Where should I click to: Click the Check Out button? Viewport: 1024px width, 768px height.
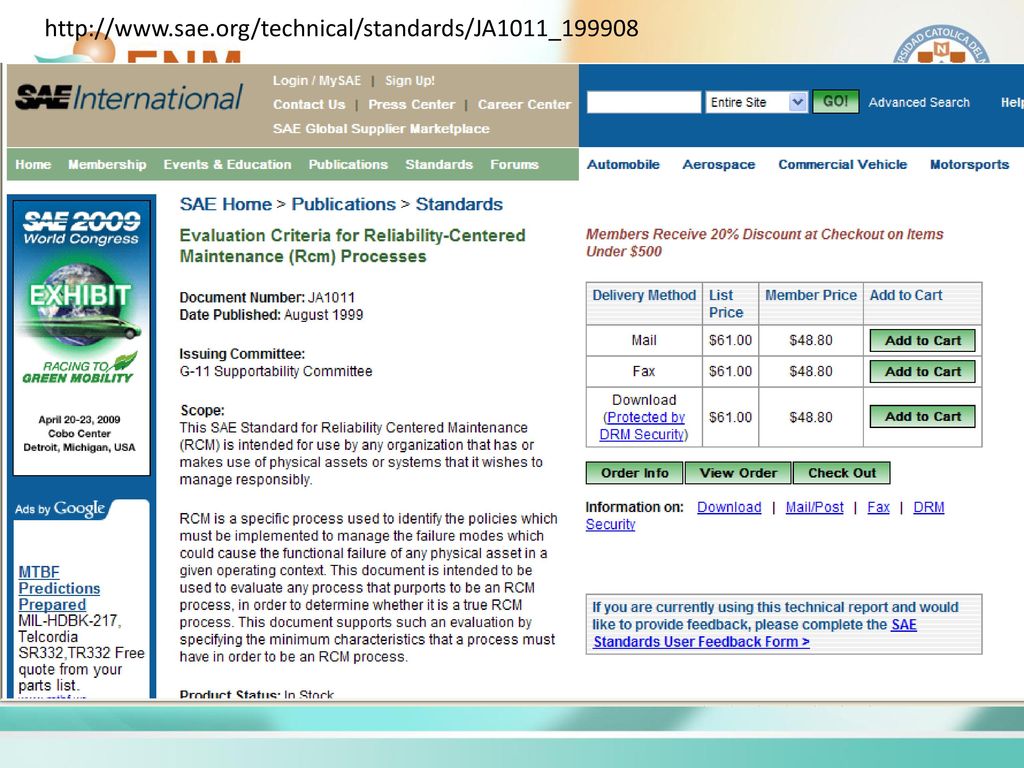point(841,473)
